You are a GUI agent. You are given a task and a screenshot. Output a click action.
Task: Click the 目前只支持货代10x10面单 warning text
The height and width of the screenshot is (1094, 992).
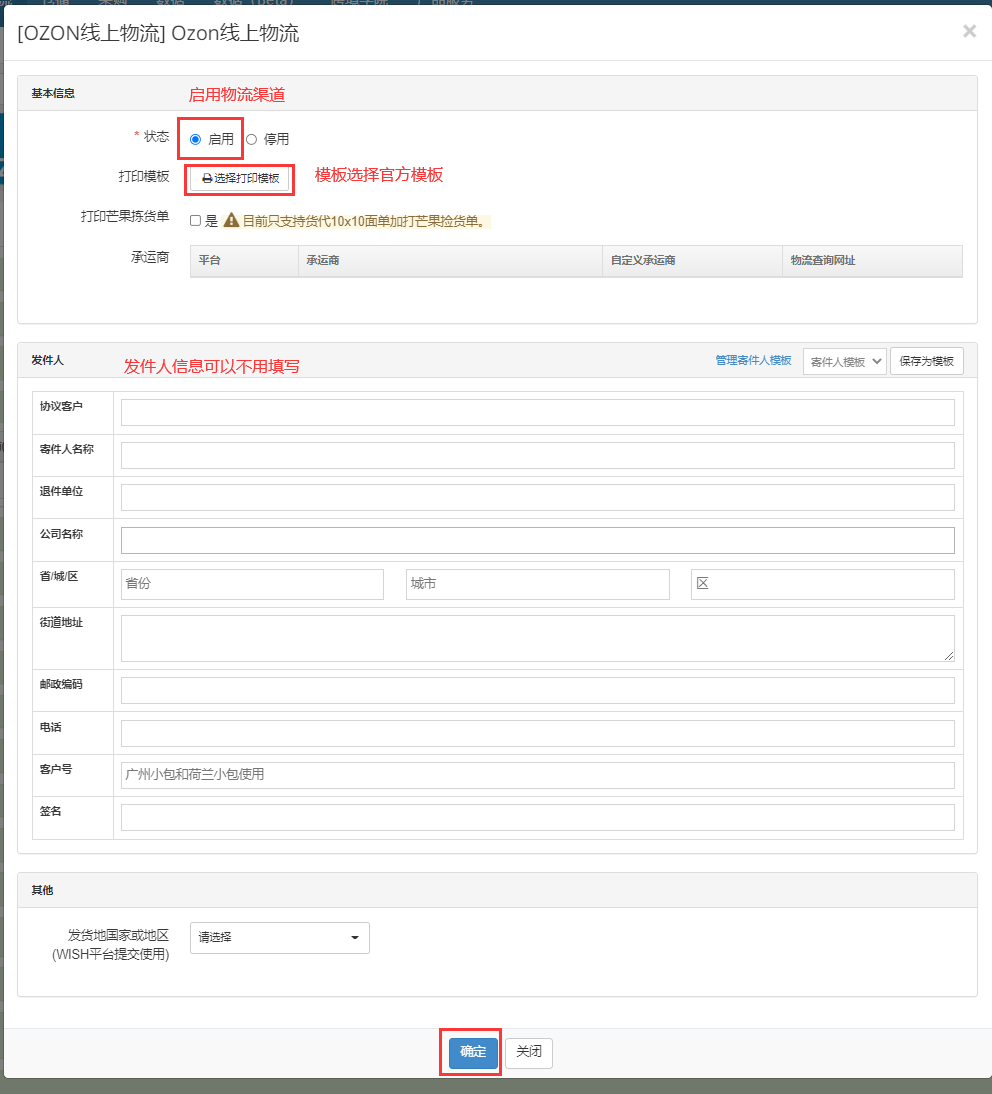[364, 221]
